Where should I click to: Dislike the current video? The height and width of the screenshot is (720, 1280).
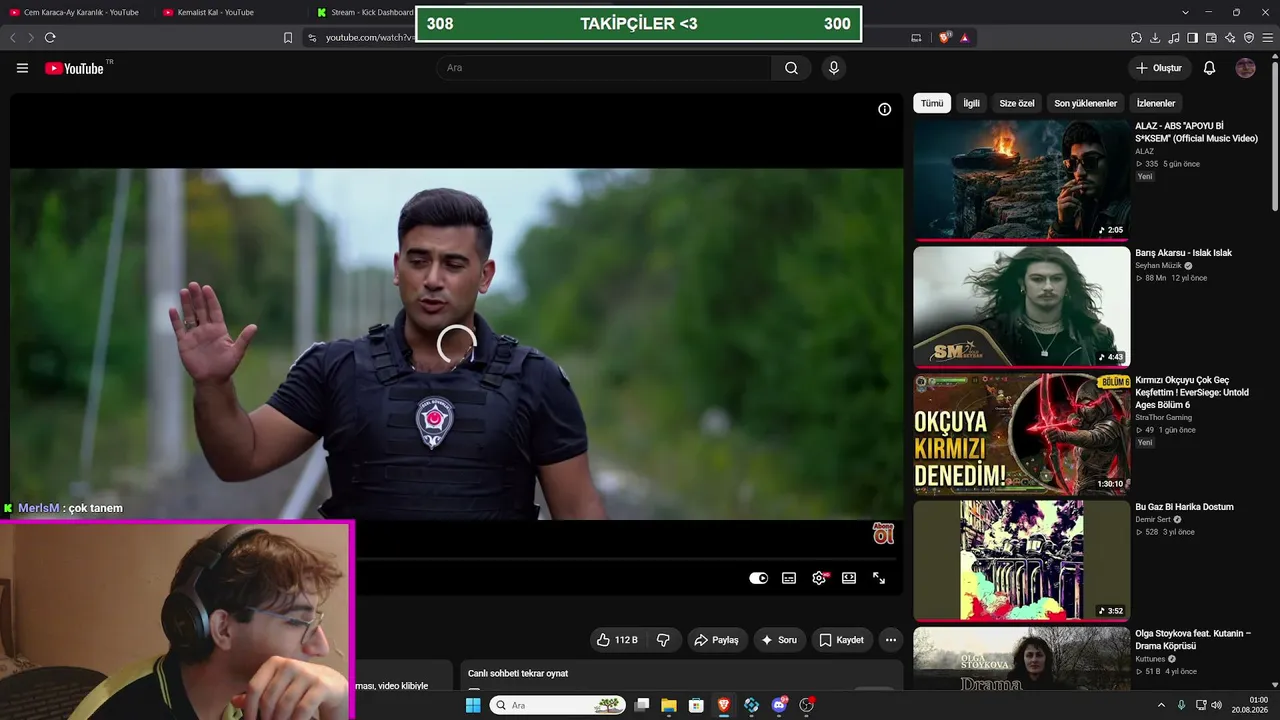point(663,640)
